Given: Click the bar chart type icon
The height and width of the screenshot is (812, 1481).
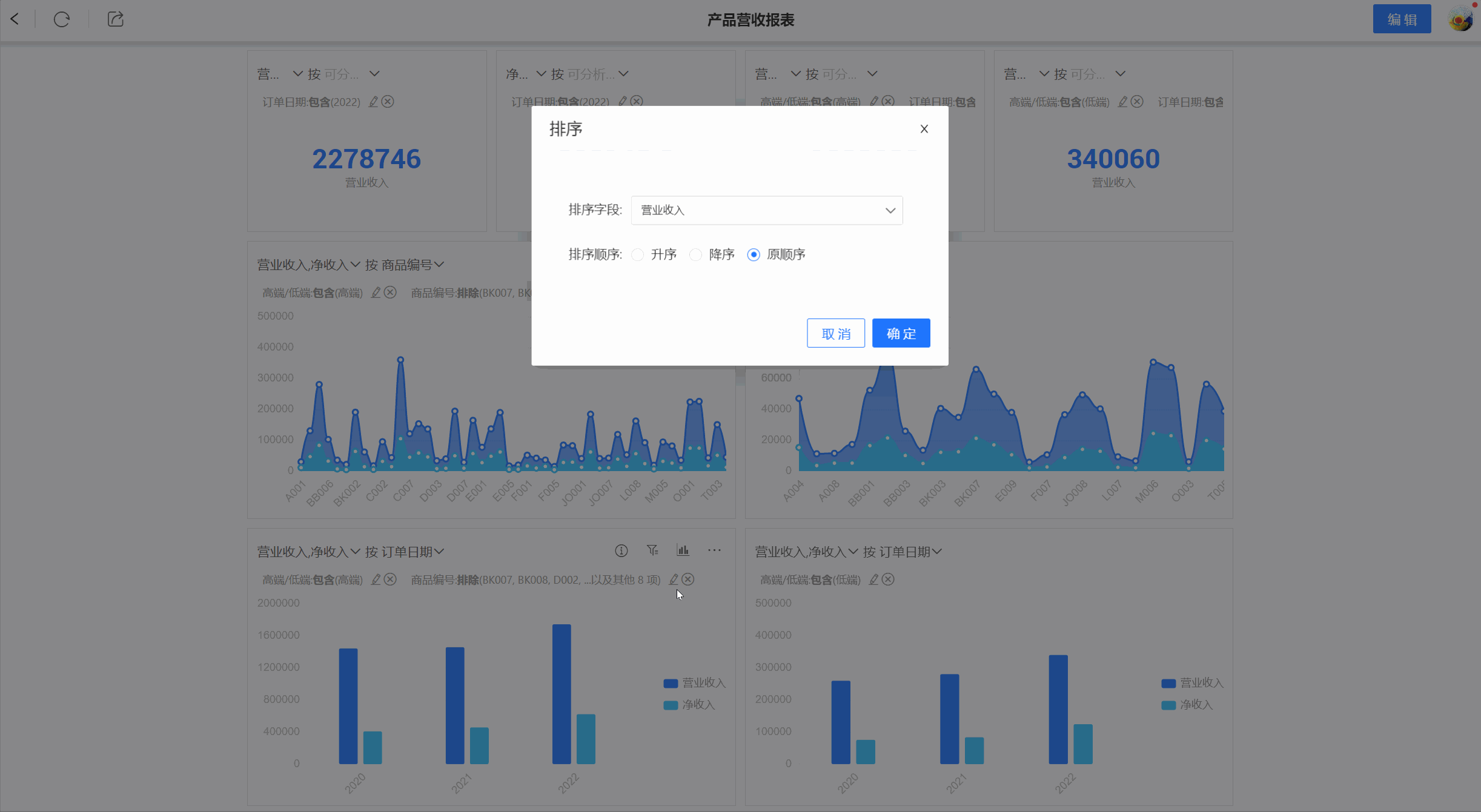Looking at the screenshot, I should coord(683,550).
